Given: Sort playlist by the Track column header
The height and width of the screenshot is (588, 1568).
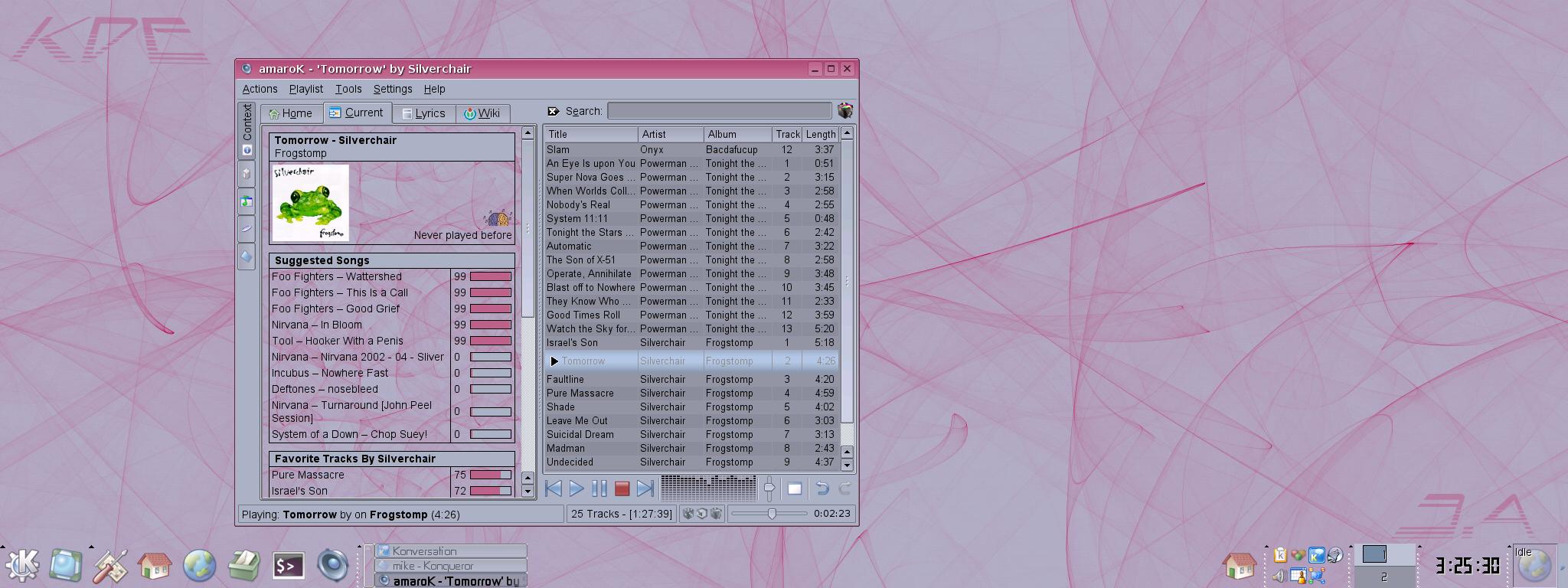Looking at the screenshot, I should tap(787, 134).
